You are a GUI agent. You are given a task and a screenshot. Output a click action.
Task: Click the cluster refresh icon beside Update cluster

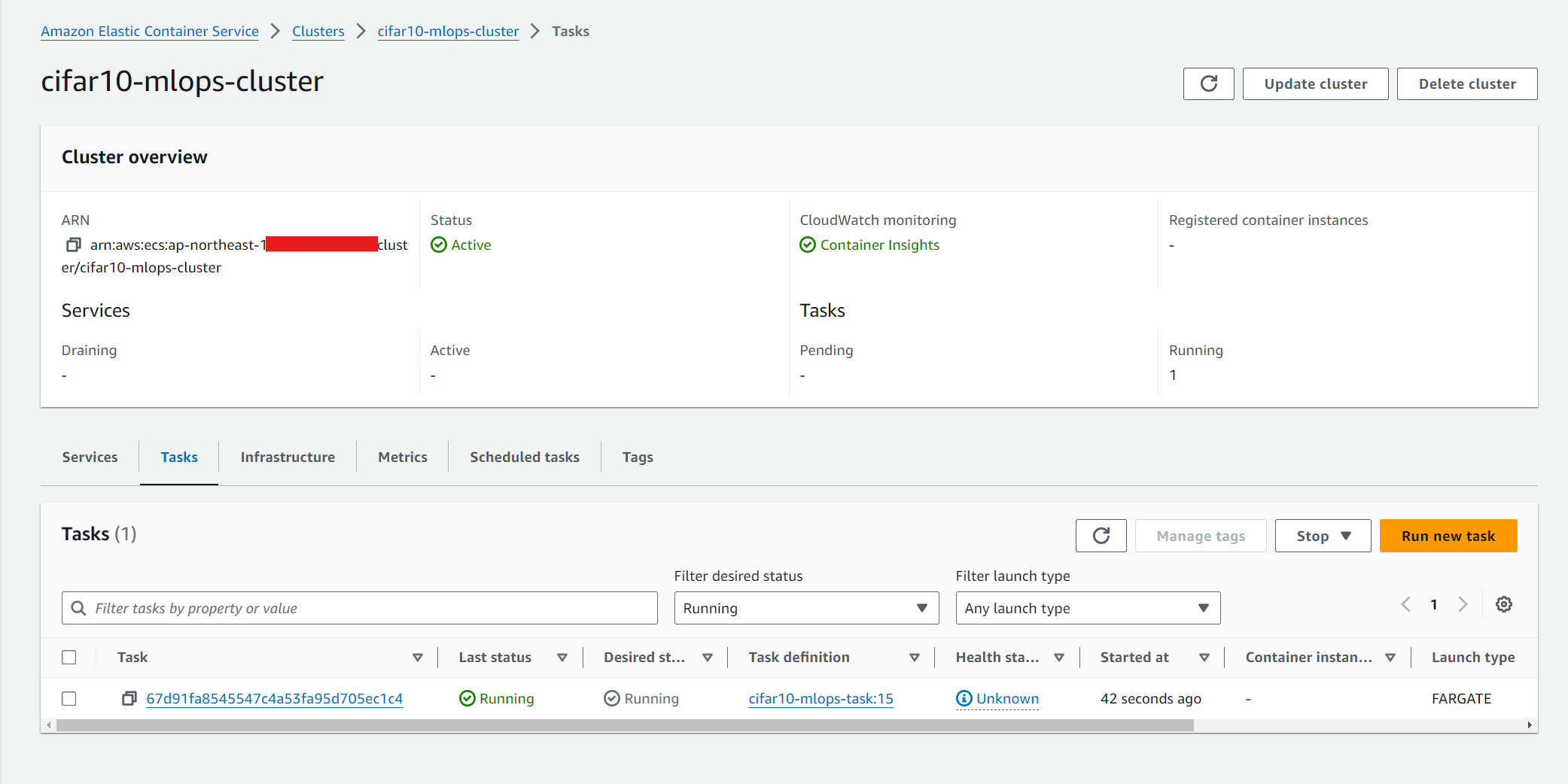point(1208,84)
